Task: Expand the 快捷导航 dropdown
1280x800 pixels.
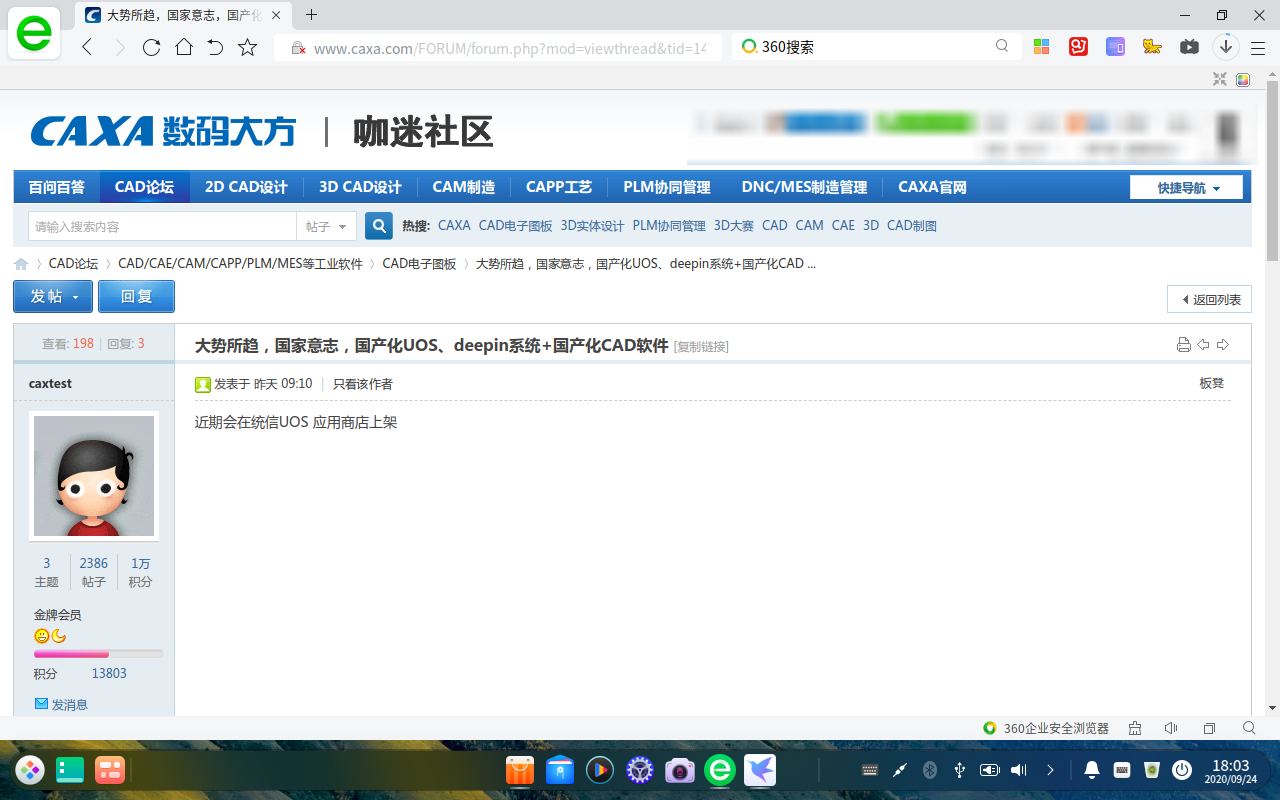Action: click(1187, 188)
